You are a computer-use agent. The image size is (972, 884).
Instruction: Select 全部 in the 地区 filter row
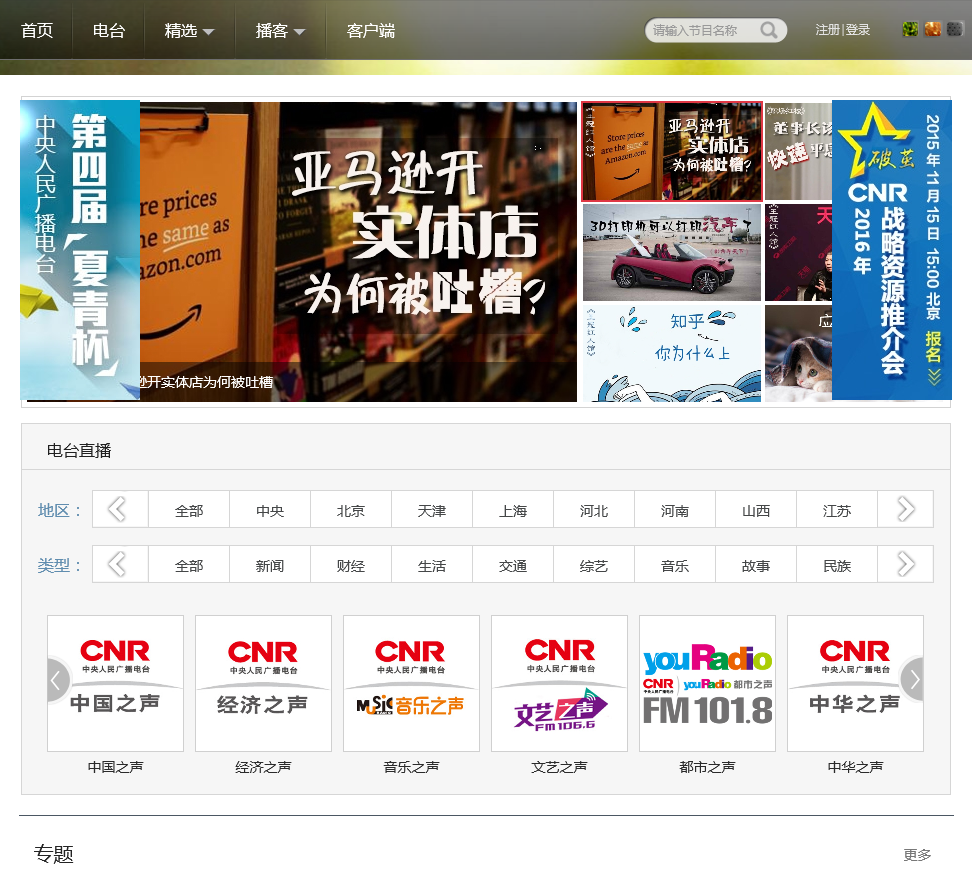click(x=189, y=511)
